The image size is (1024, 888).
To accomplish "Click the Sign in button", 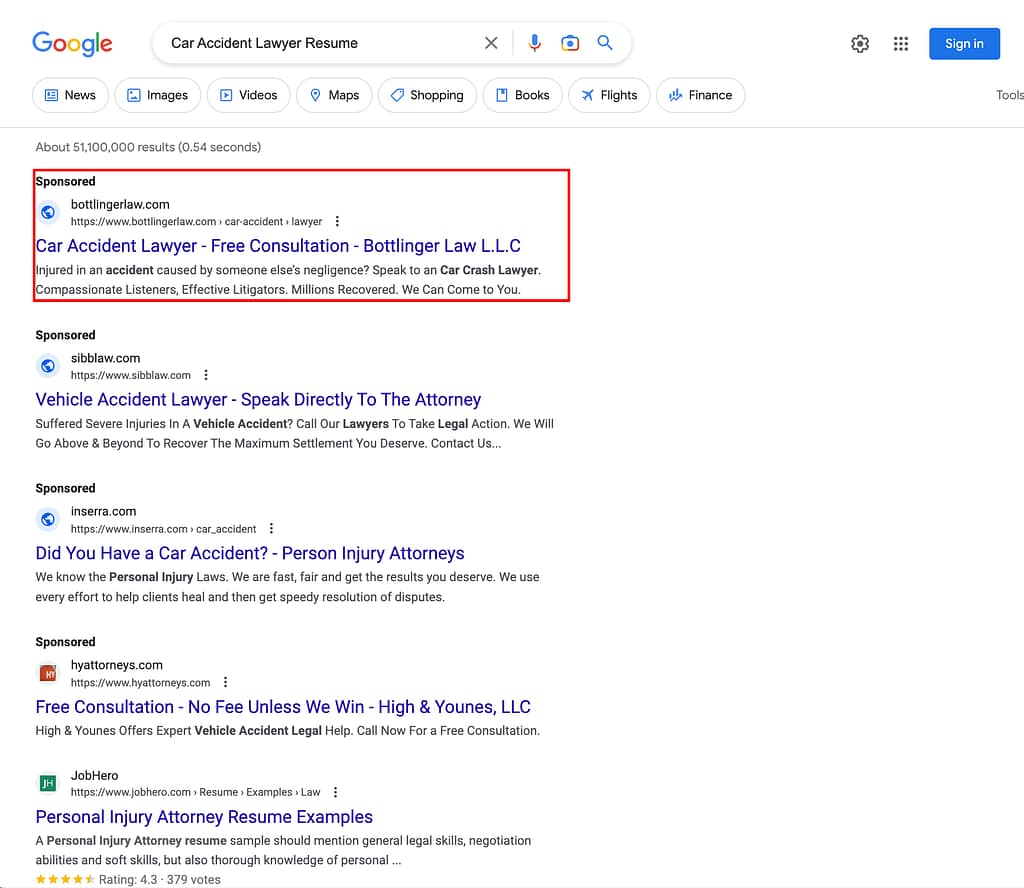I will (x=964, y=44).
